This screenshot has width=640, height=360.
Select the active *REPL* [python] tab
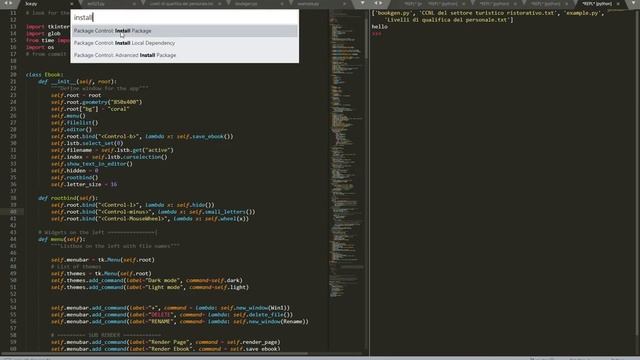[x=597, y=4]
